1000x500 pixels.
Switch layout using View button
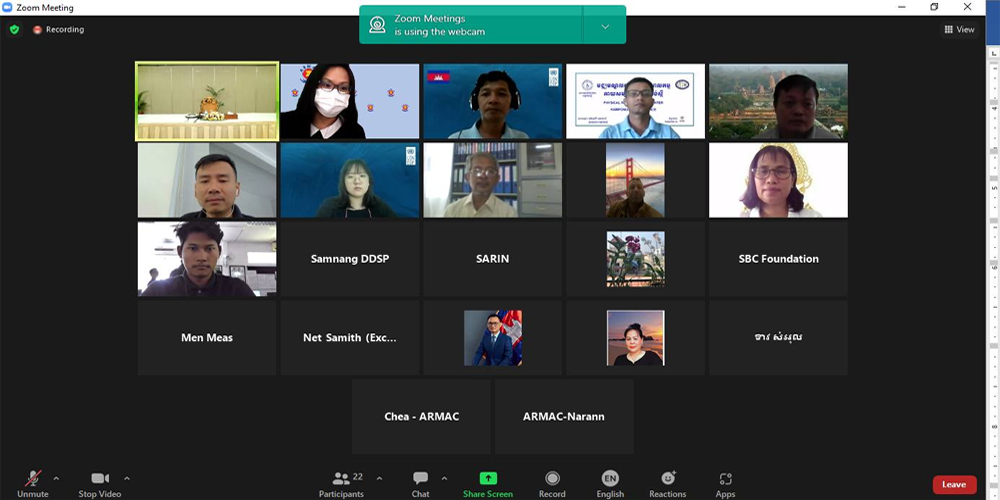pyautogui.click(x=959, y=30)
